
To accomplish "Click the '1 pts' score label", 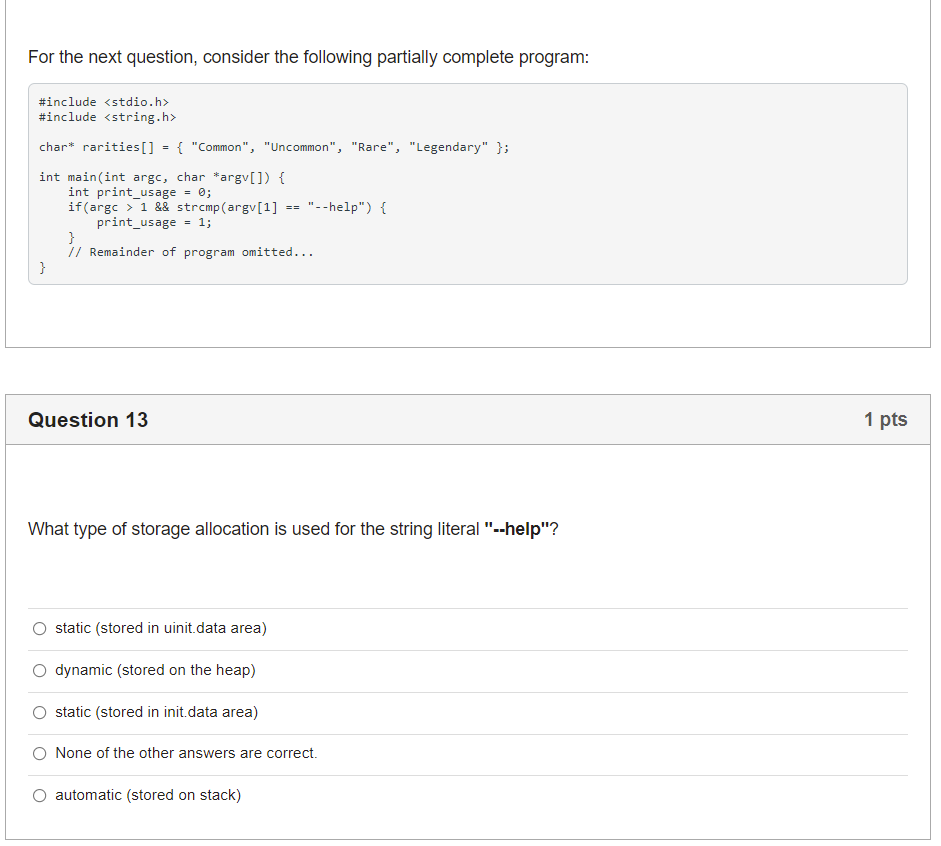I will pyautogui.click(x=885, y=420).
